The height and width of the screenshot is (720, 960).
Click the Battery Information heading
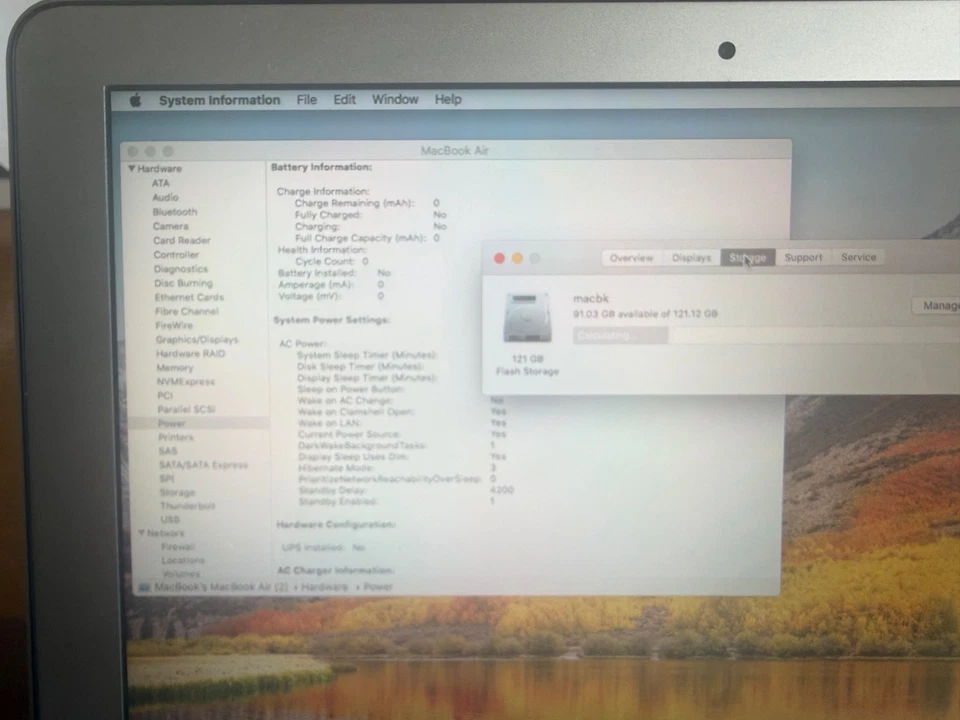[321, 167]
